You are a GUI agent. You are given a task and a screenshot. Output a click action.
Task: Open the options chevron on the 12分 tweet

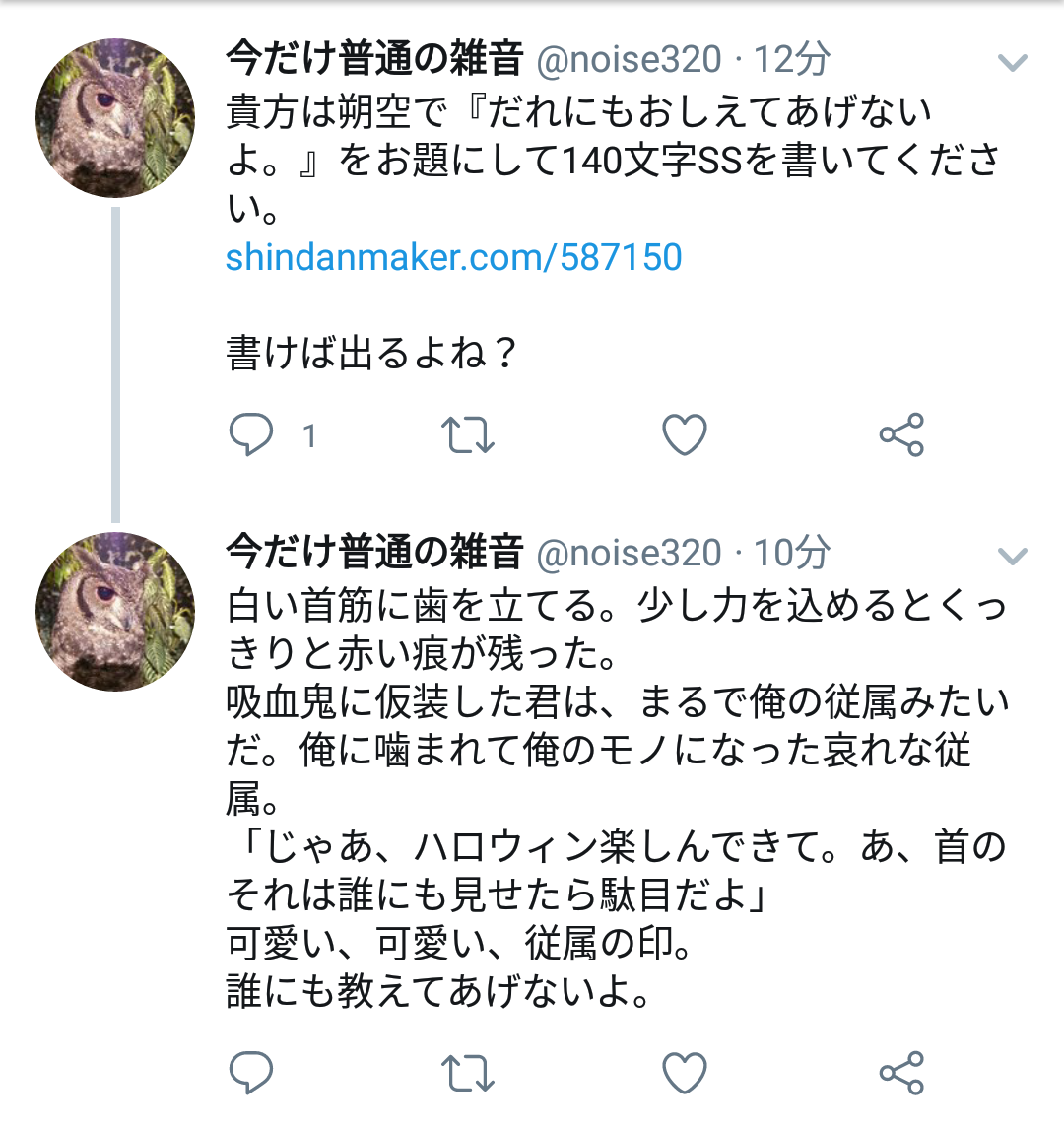point(1013,64)
